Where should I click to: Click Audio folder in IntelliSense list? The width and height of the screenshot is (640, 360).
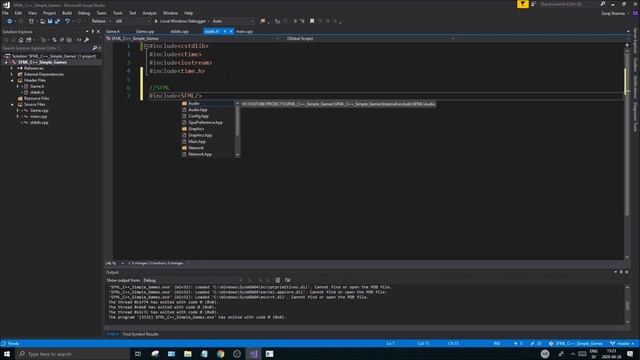193,104
